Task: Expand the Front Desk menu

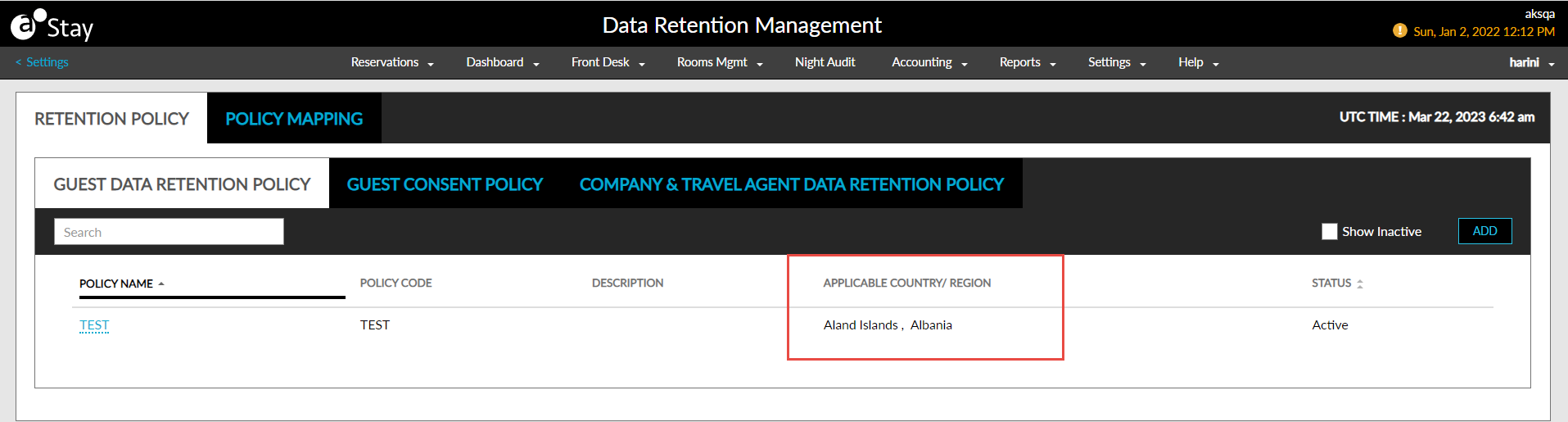Action: click(x=608, y=63)
